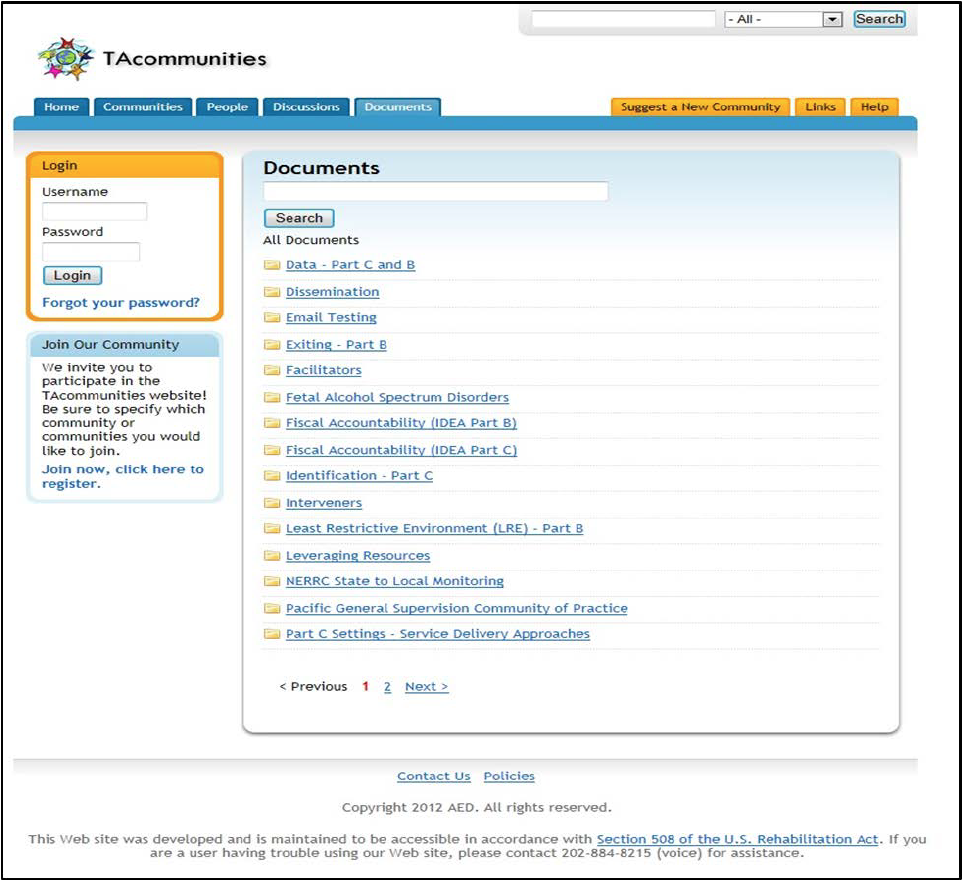The height and width of the screenshot is (881, 963).
Task: Open the Discussions tab
Action: [306, 107]
